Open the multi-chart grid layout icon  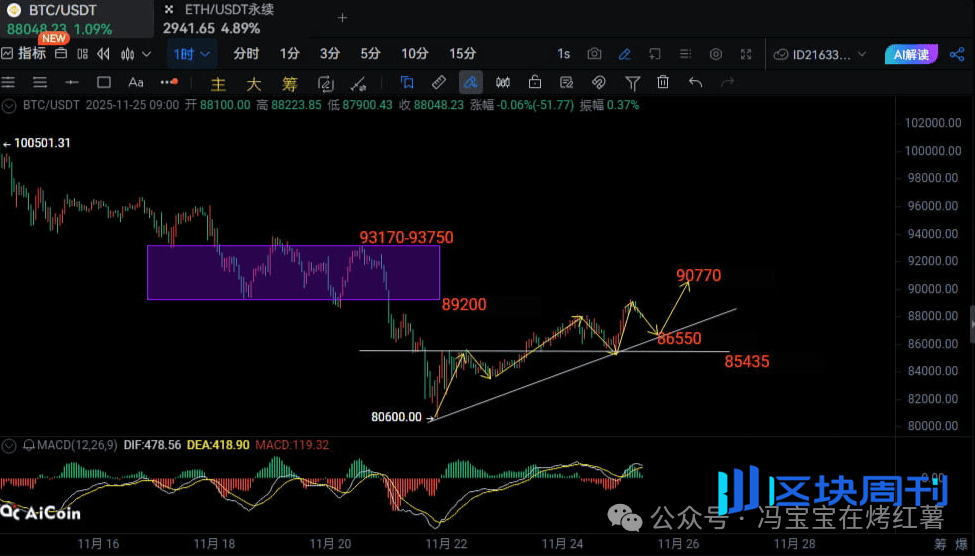(83, 54)
